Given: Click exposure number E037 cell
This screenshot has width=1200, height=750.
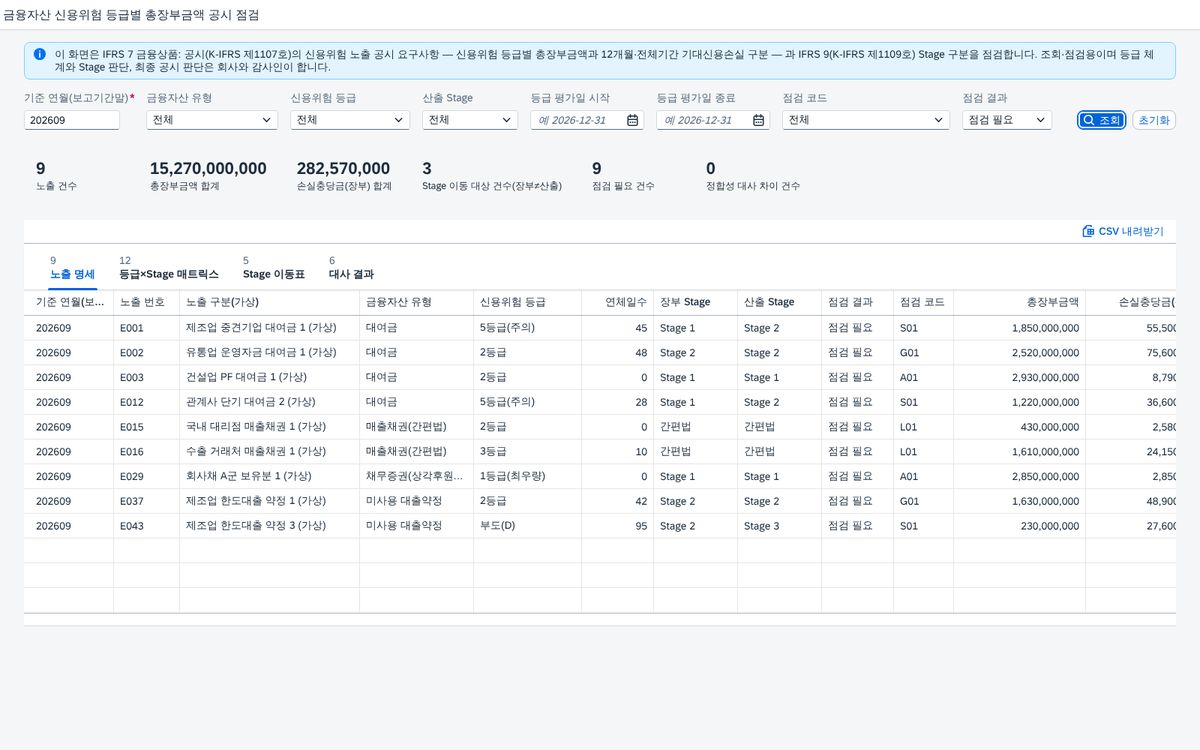Looking at the screenshot, I should (x=146, y=501).
